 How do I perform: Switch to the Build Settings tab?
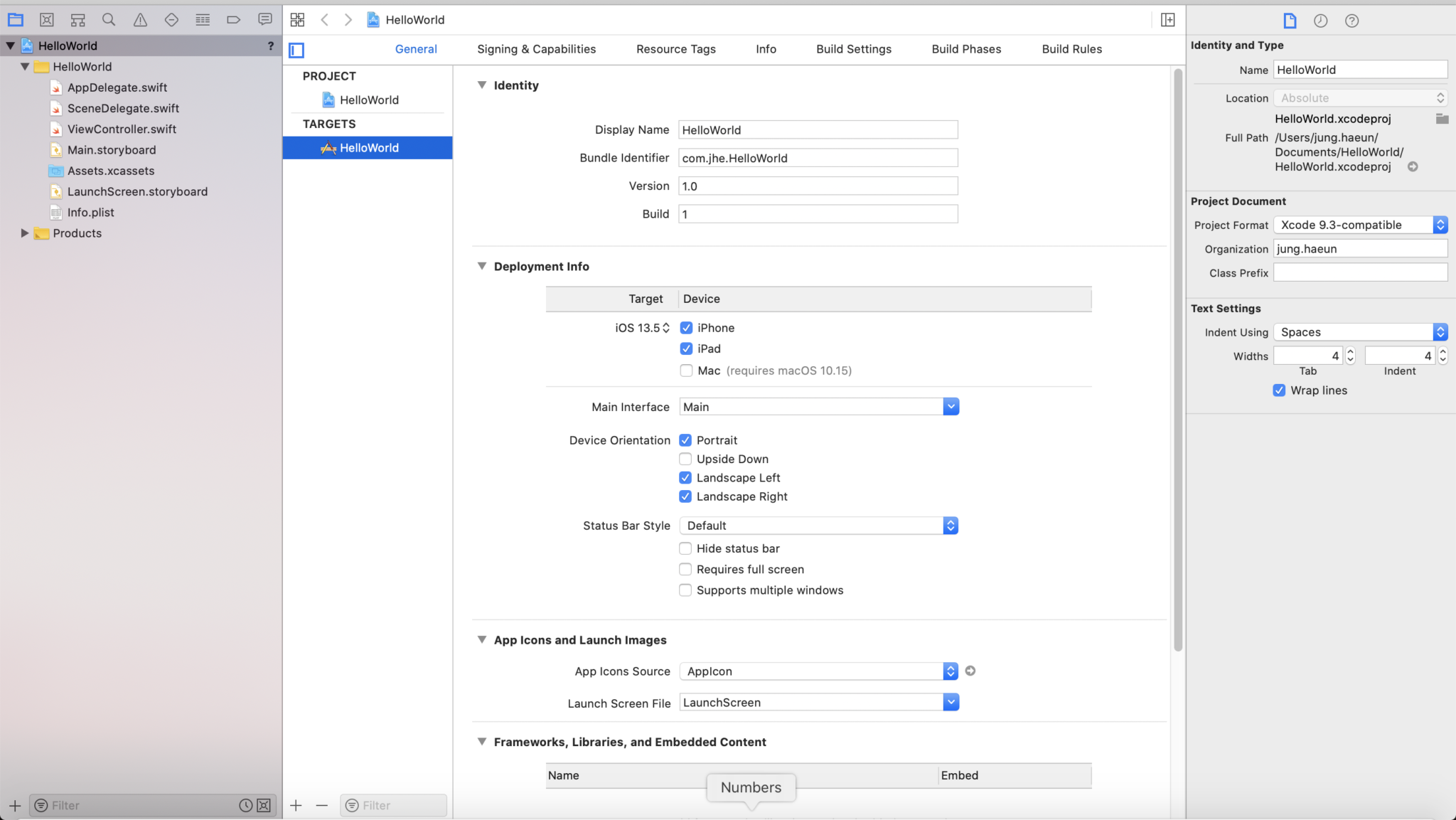[852, 48]
